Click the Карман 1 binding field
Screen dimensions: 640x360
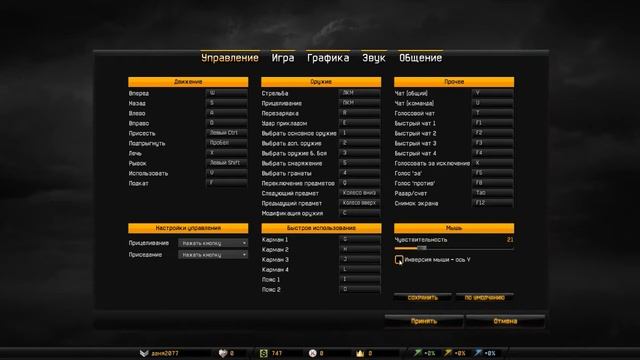point(360,240)
